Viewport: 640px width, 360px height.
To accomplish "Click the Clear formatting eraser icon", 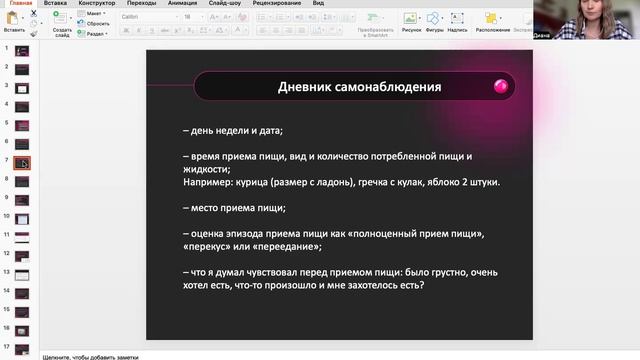I will coord(242,17).
